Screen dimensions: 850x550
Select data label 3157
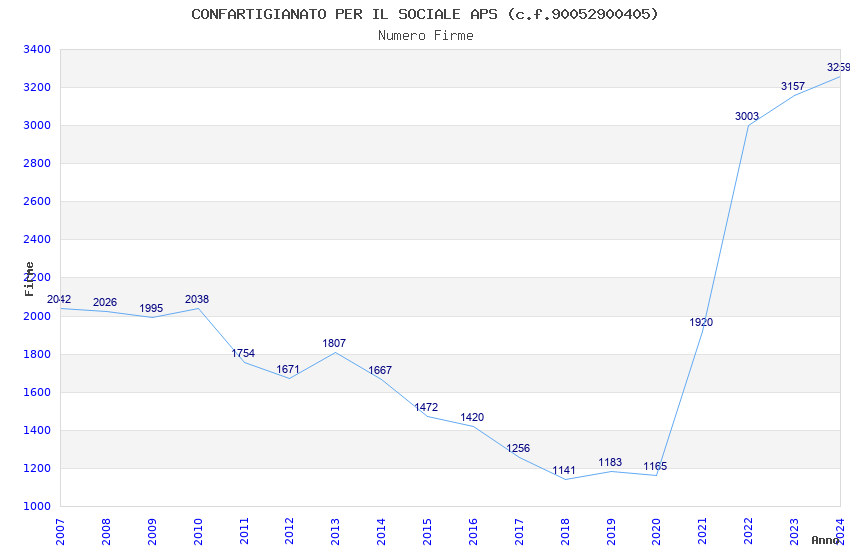click(x=793, y=86)
